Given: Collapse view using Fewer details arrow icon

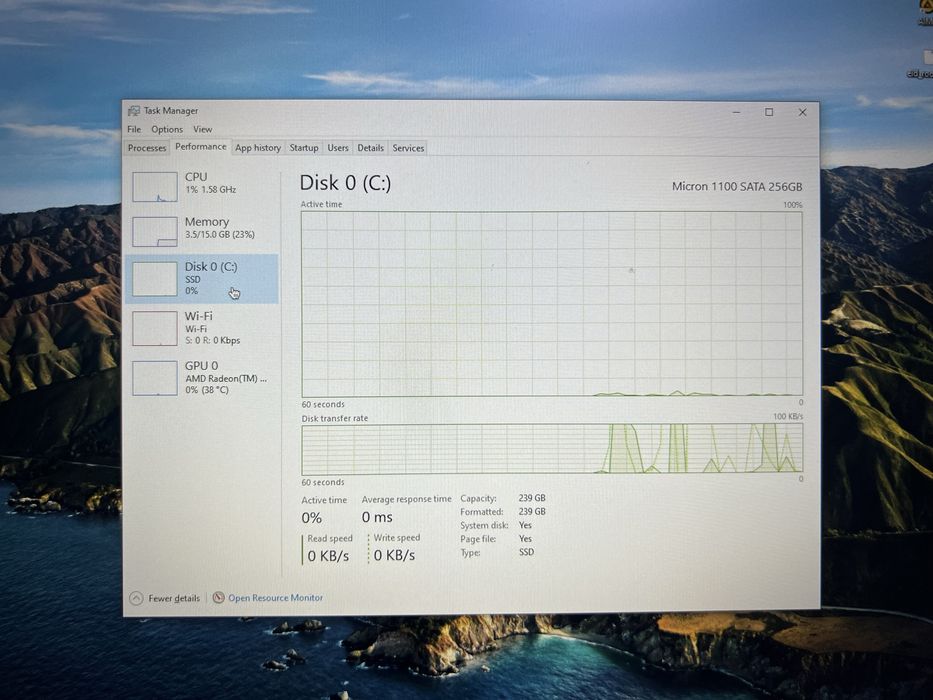Looking at the screenshot, I should tap(136, 598).
